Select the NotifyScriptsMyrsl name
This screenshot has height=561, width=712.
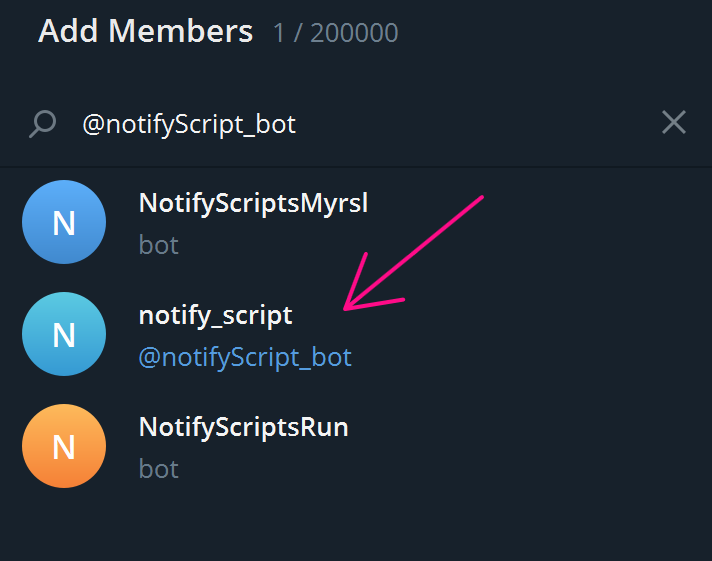(x=253, y=203)
